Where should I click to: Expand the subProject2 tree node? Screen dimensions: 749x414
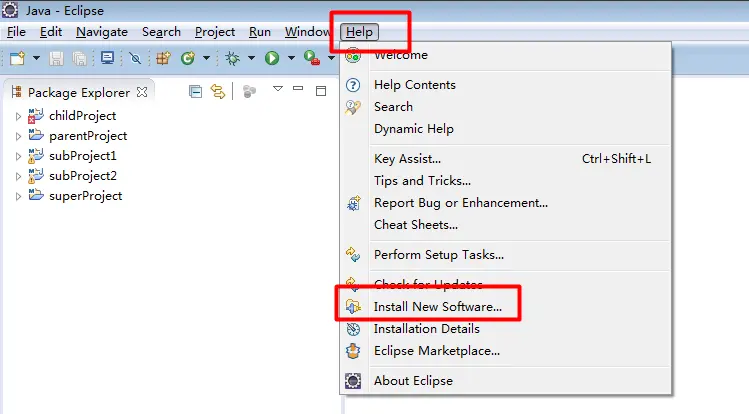(x=18, y=176)
